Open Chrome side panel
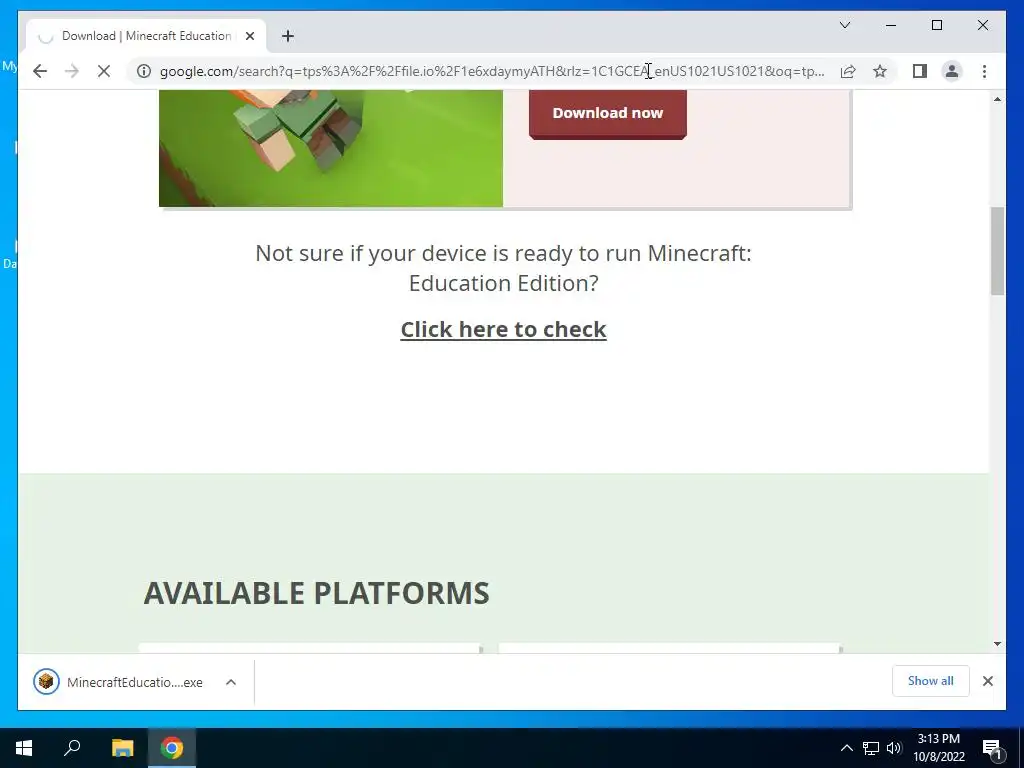The height and width of the screenshot is (768, 1024). pyautogui.click(x=920, y=71)
